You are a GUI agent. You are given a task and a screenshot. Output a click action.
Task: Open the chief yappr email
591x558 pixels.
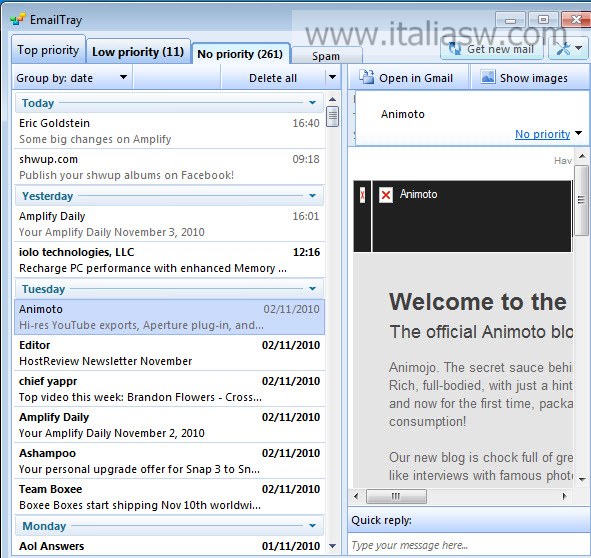pos(170,389)
